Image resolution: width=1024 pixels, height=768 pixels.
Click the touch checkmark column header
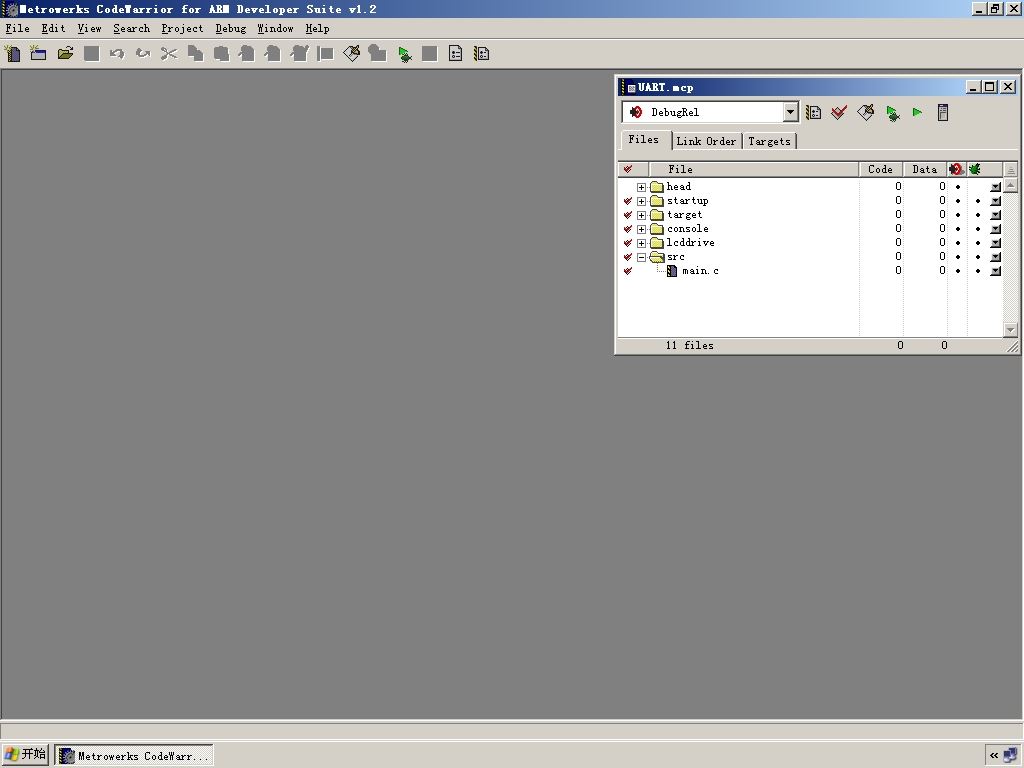[x=628, y=169]
